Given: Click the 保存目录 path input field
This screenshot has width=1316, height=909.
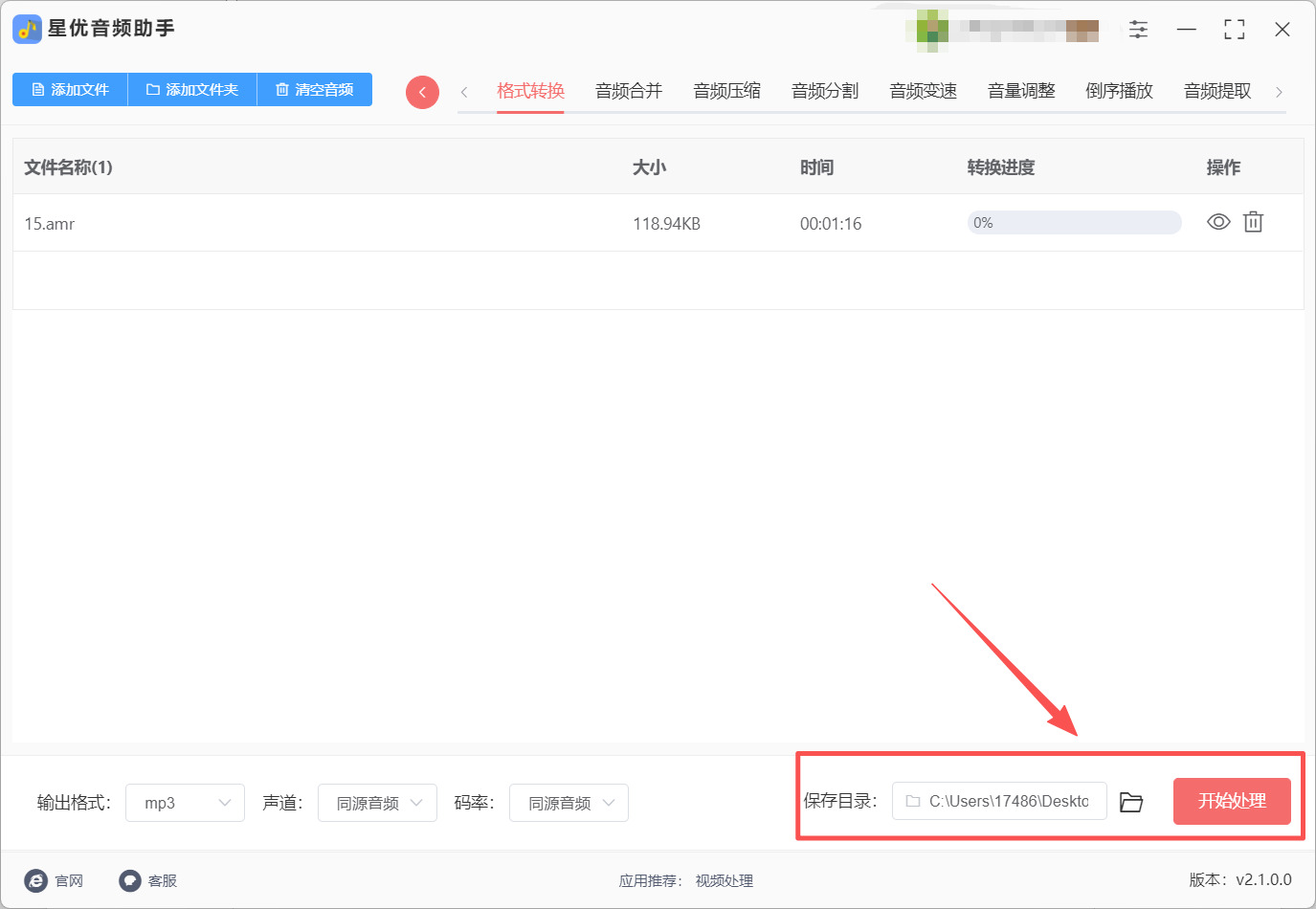Looking at the screenshot, I should click(x=999, y=801).
